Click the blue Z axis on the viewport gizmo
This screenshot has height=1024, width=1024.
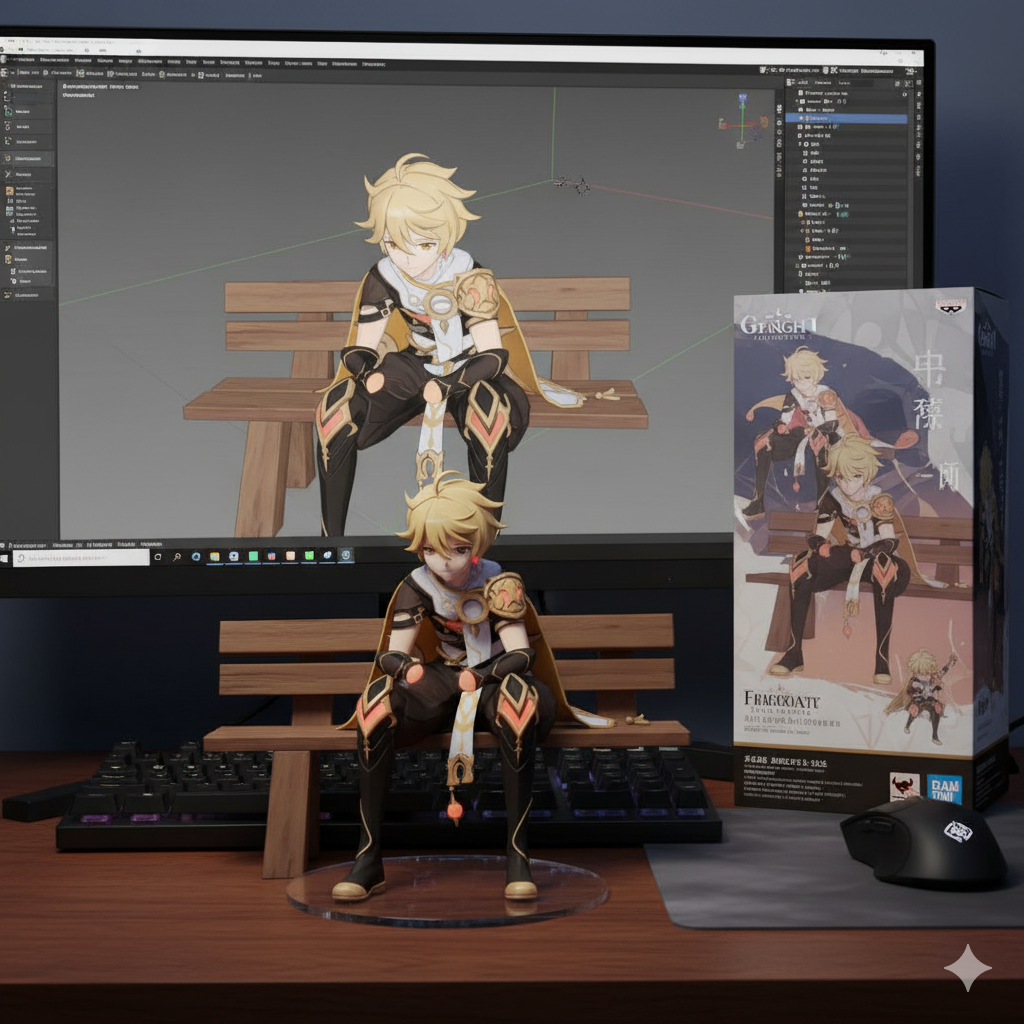click(743, 99)
